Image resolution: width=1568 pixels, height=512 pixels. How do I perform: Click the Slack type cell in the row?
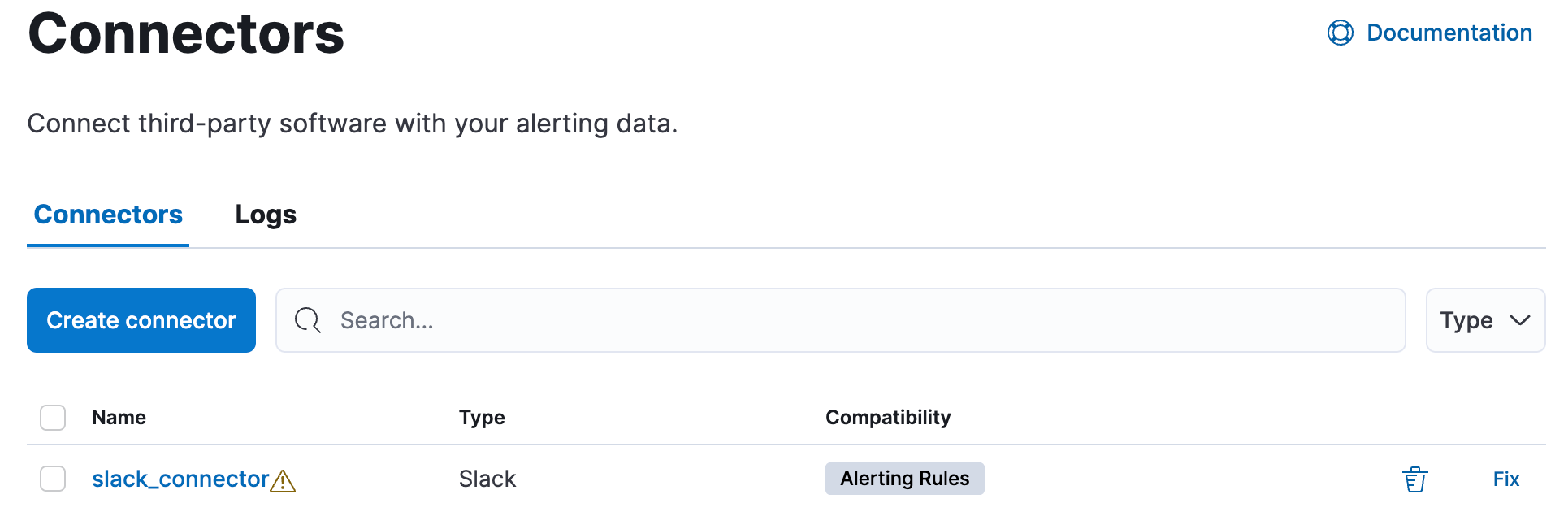[487, 479]
